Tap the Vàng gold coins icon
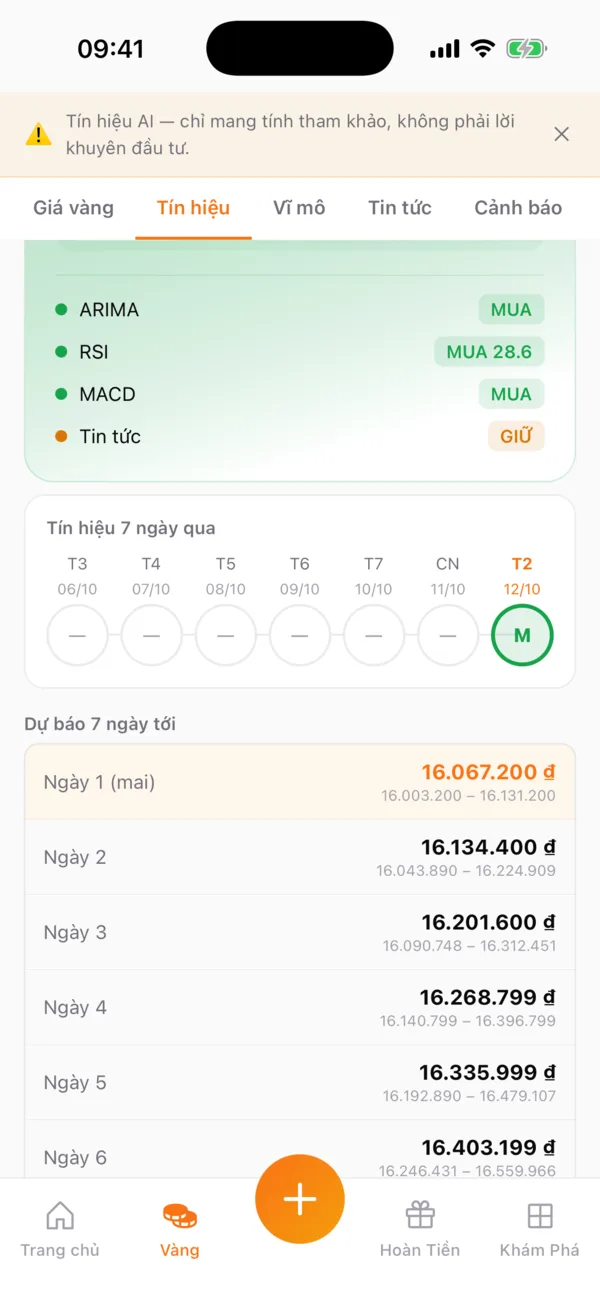600x1304 pixels. (x=180, y=1215)
